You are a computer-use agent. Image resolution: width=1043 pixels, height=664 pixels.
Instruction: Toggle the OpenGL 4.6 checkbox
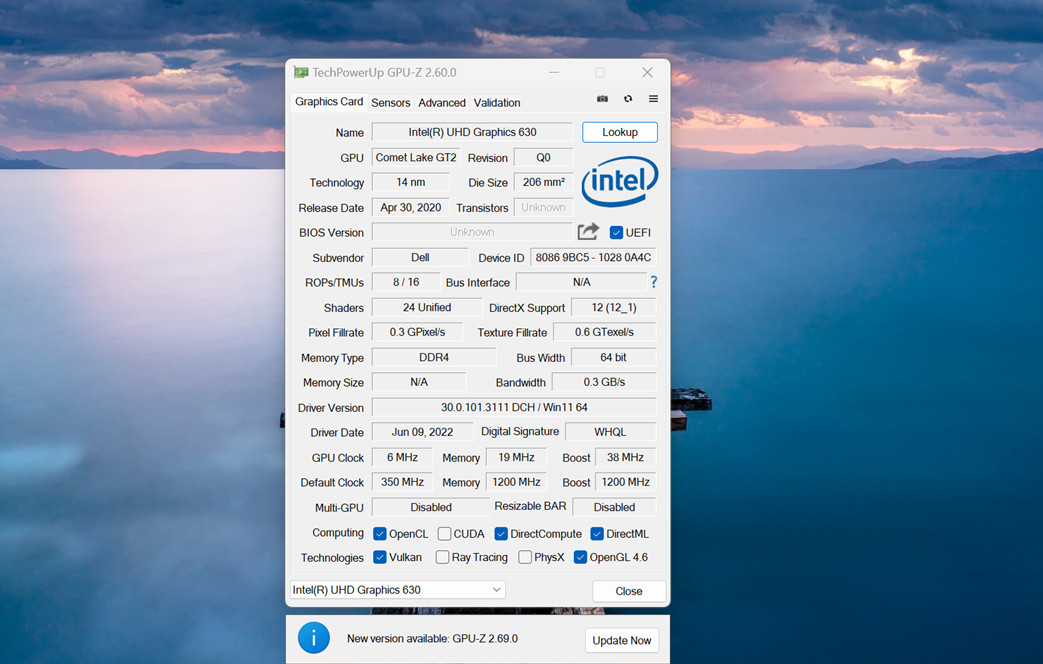point(580,557)
